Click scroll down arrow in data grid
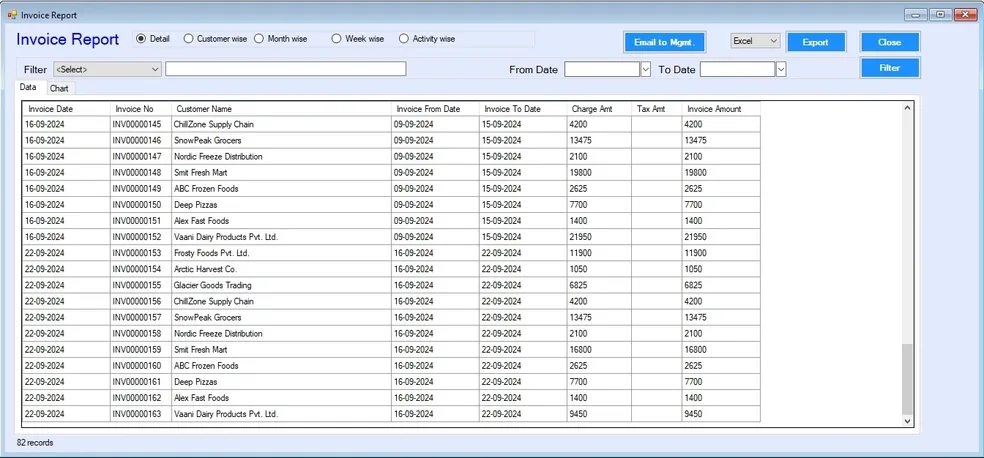The width and height of the screenshot is (984, 458). pos(908,421)
